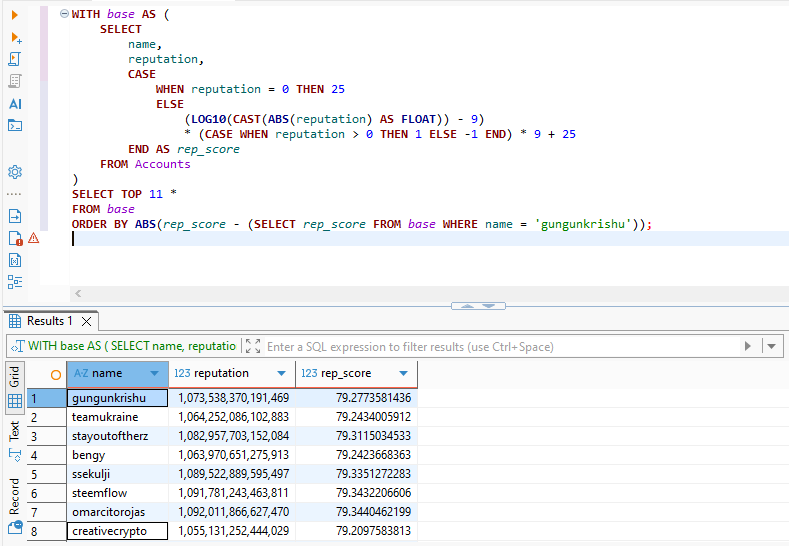
Task: Switch results to Grid view
Action: click(15, 388)
